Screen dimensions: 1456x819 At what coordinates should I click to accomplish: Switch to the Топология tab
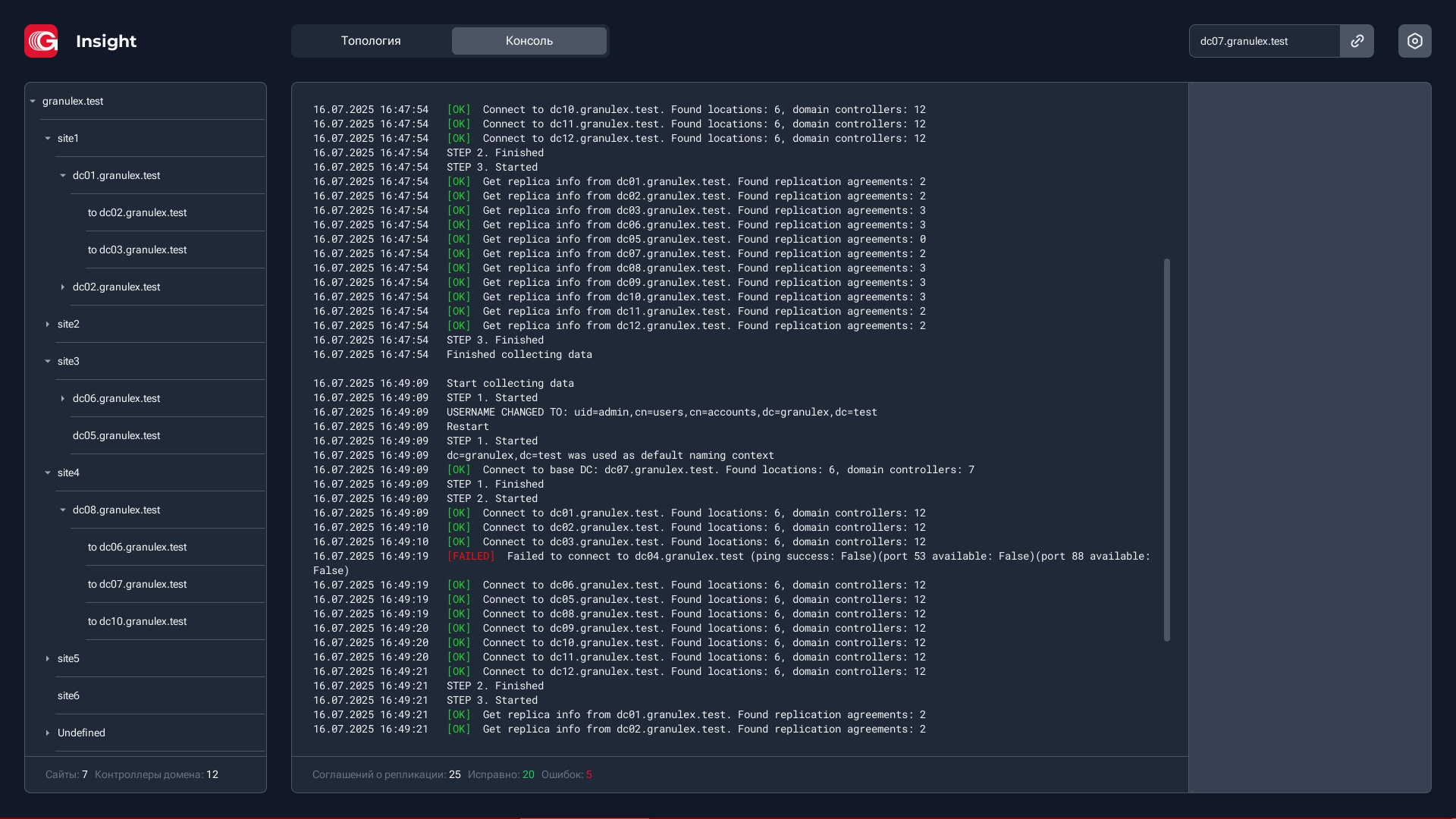[x=371, y=41]
